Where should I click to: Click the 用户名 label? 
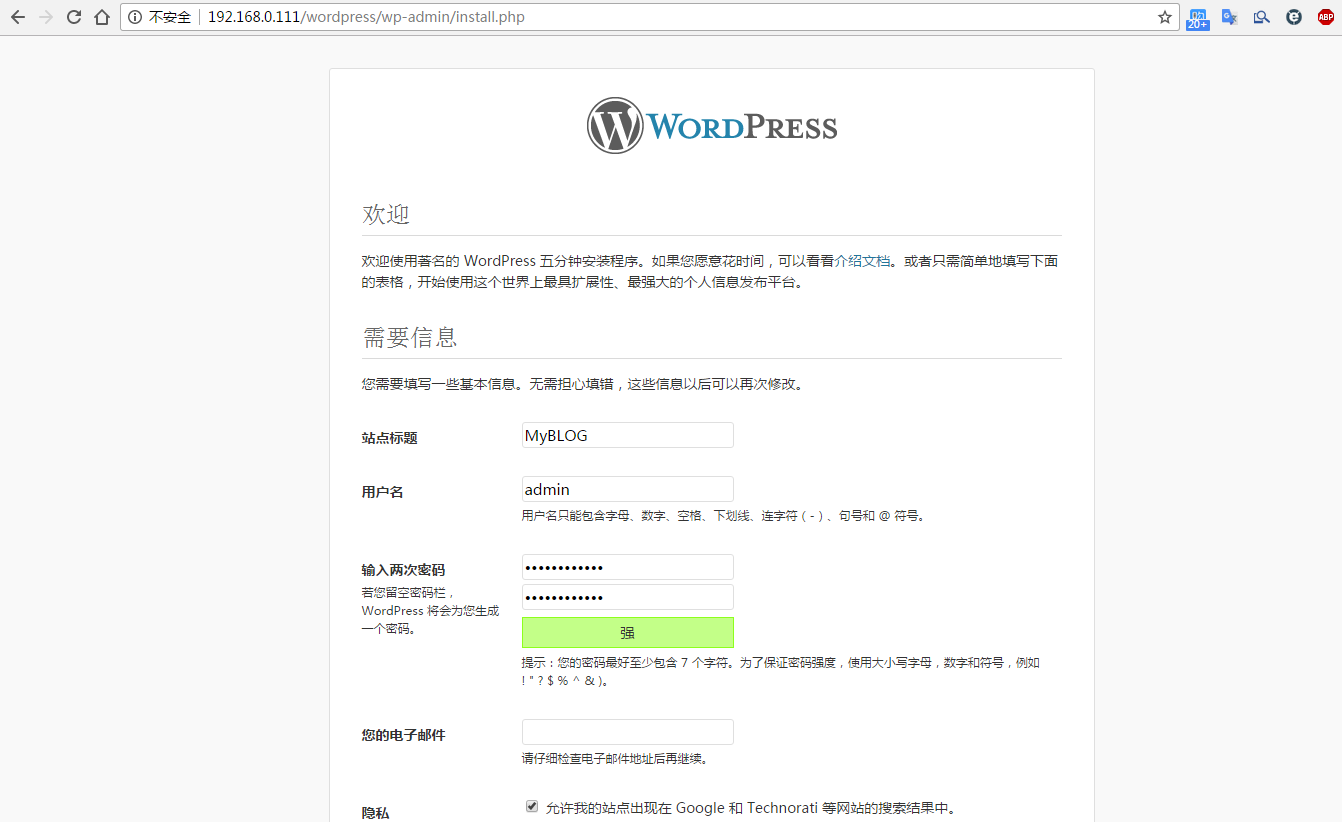(x=382, y=492)
